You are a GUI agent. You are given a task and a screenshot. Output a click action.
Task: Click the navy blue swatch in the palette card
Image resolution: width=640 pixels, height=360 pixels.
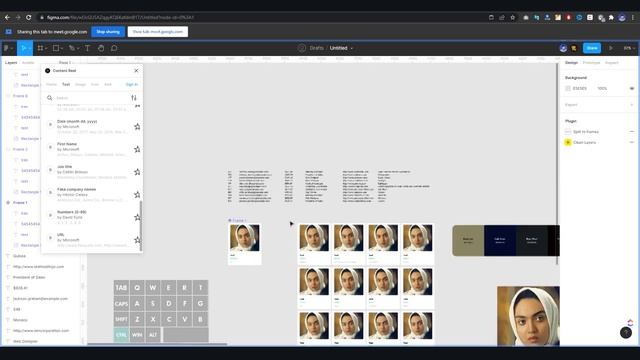(x=500, y=240)
